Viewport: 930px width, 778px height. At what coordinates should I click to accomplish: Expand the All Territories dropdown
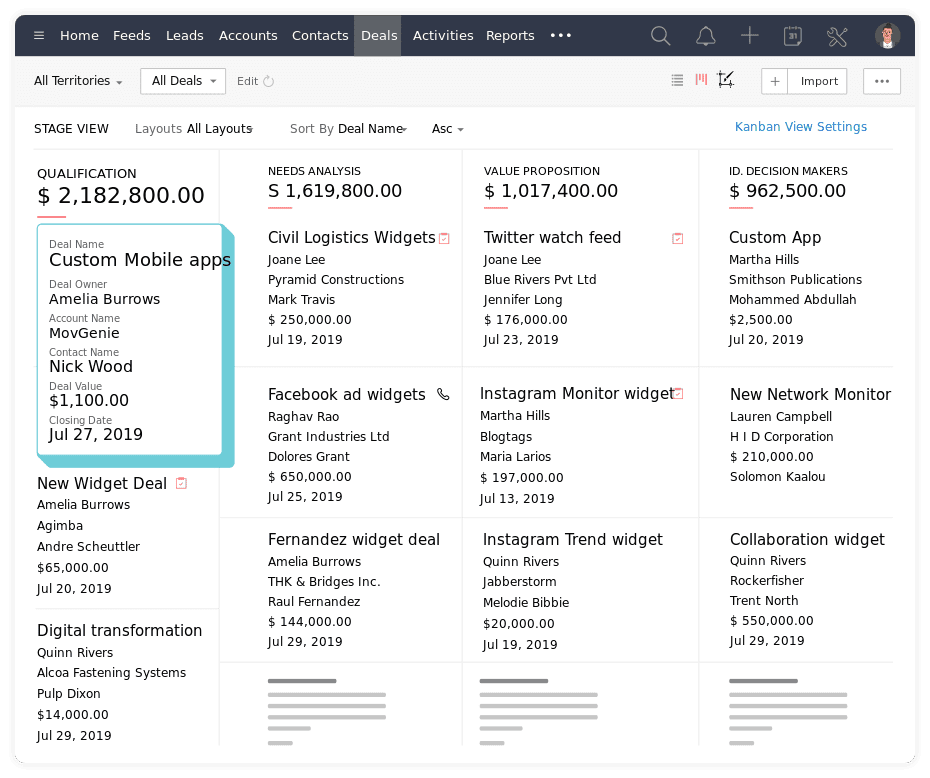click(x=78, y=81)
